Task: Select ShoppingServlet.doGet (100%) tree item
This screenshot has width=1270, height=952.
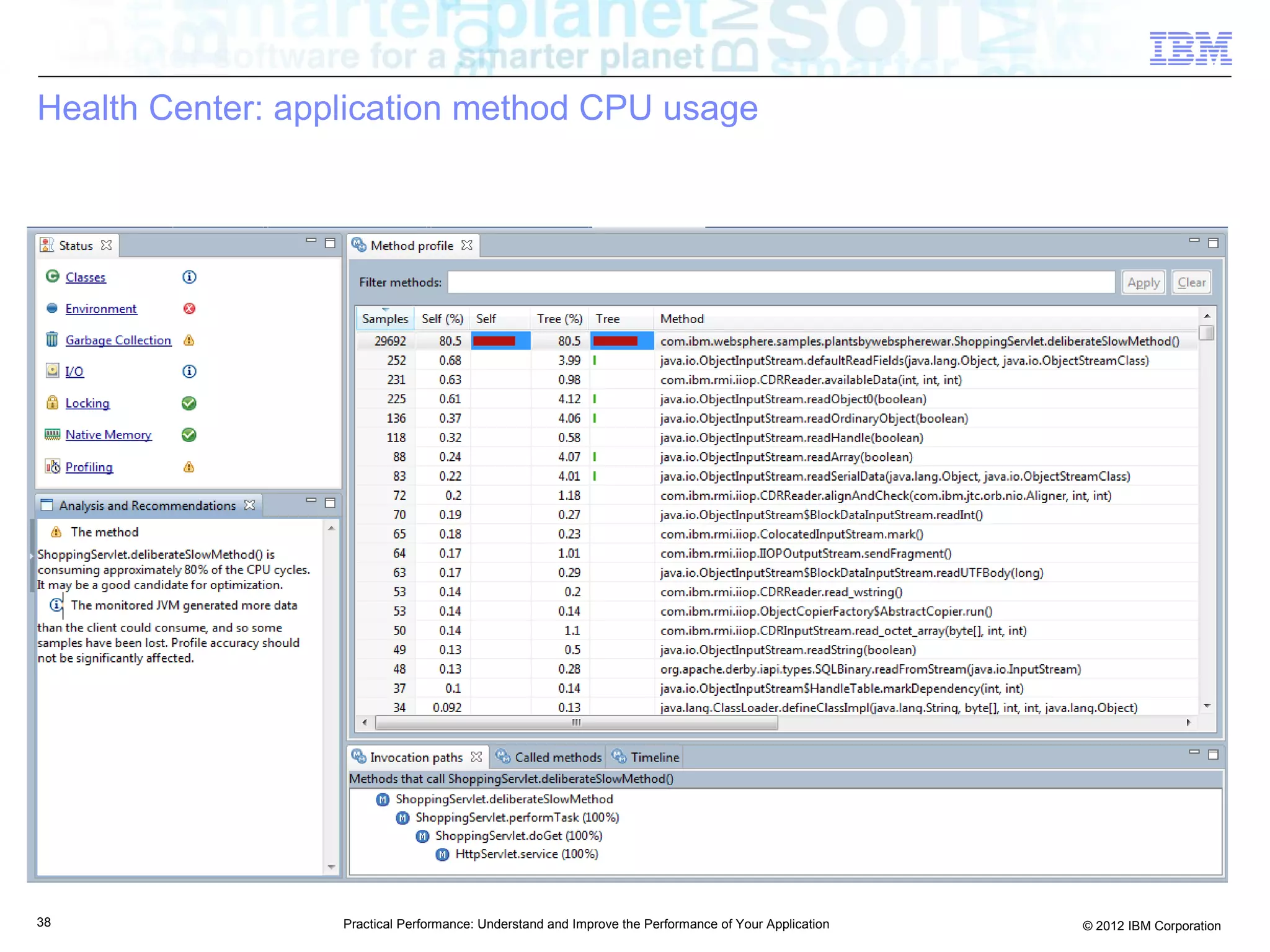Action: [x=518, y=835]
